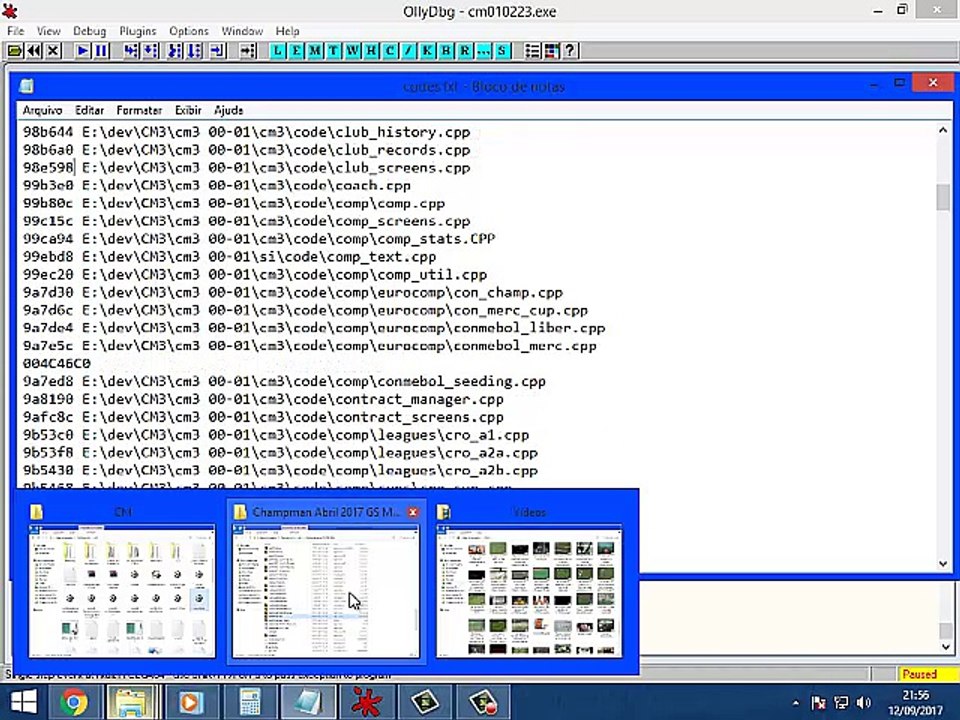960x720 pixels.
Task: Open Executable modules with E button
Action: click(x=296, y=51)
